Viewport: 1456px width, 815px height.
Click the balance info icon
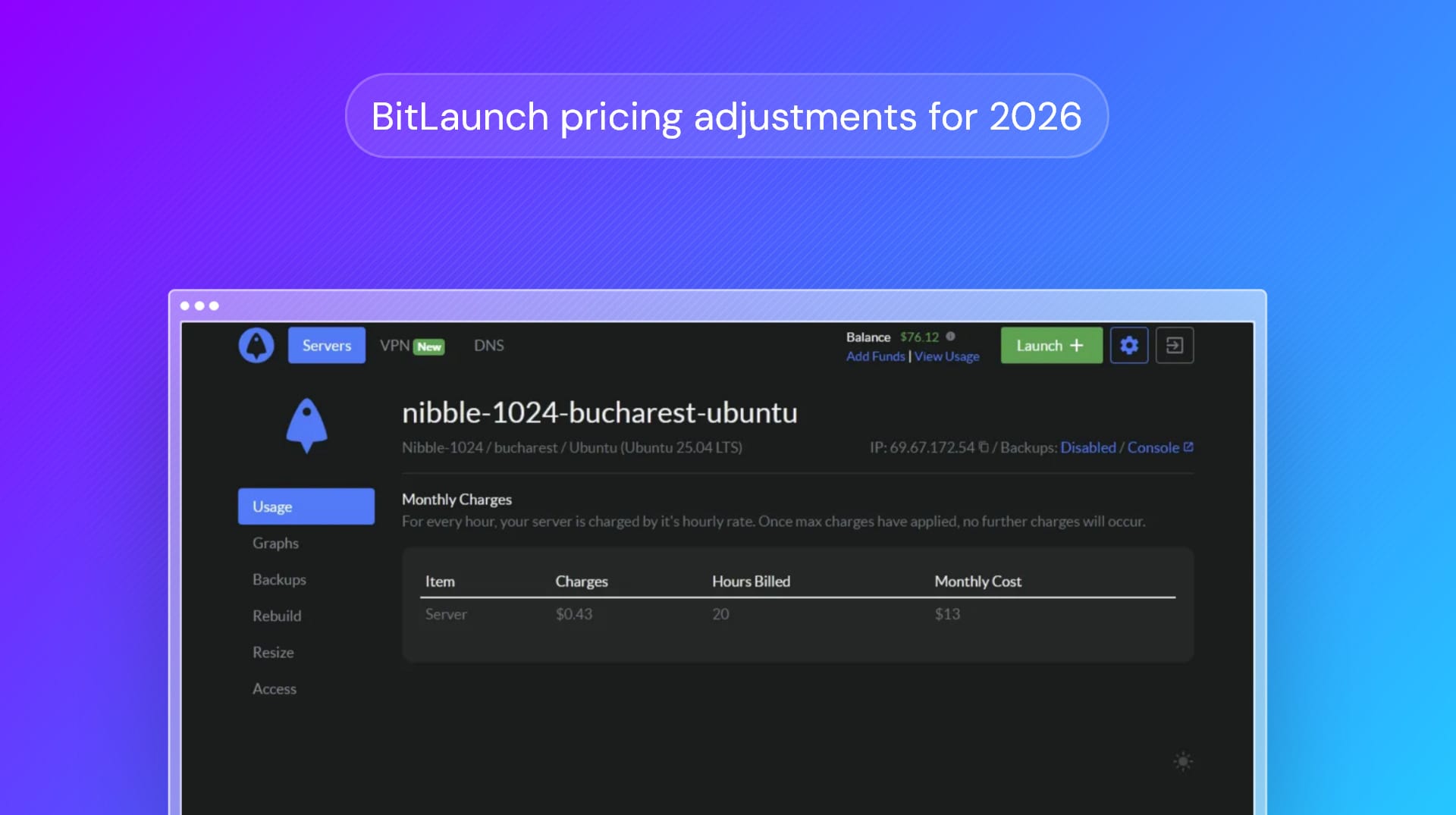pos(950,337)
